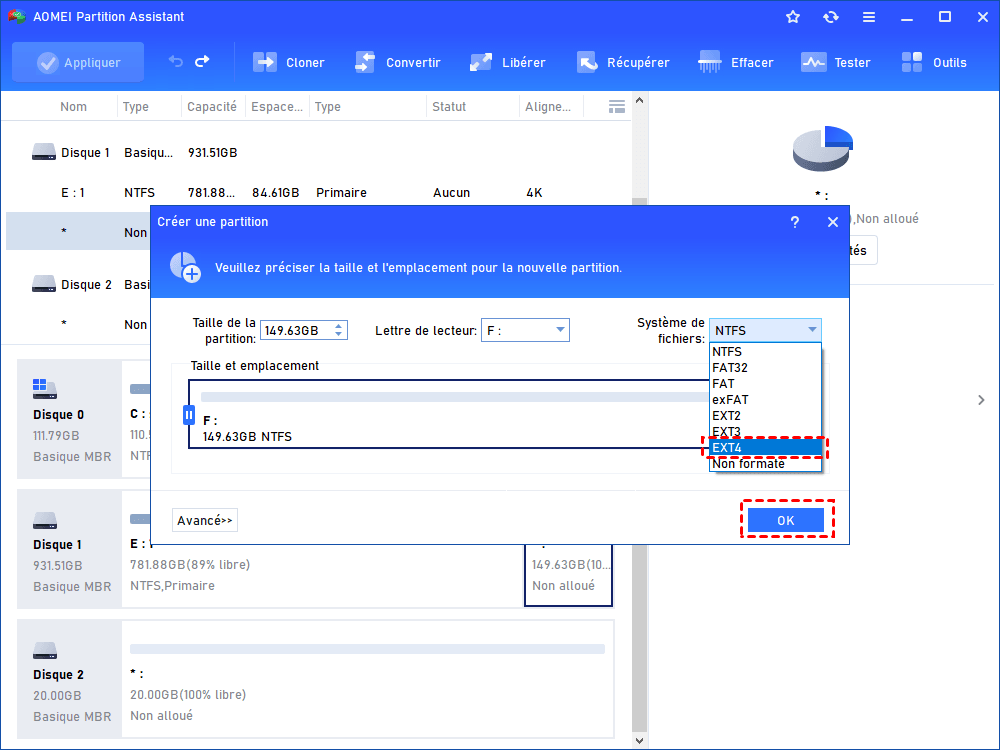Choose exFAT from the file system list
Image resolution: width=1000 pixels, height=750 pixels.
click(765, 400)
